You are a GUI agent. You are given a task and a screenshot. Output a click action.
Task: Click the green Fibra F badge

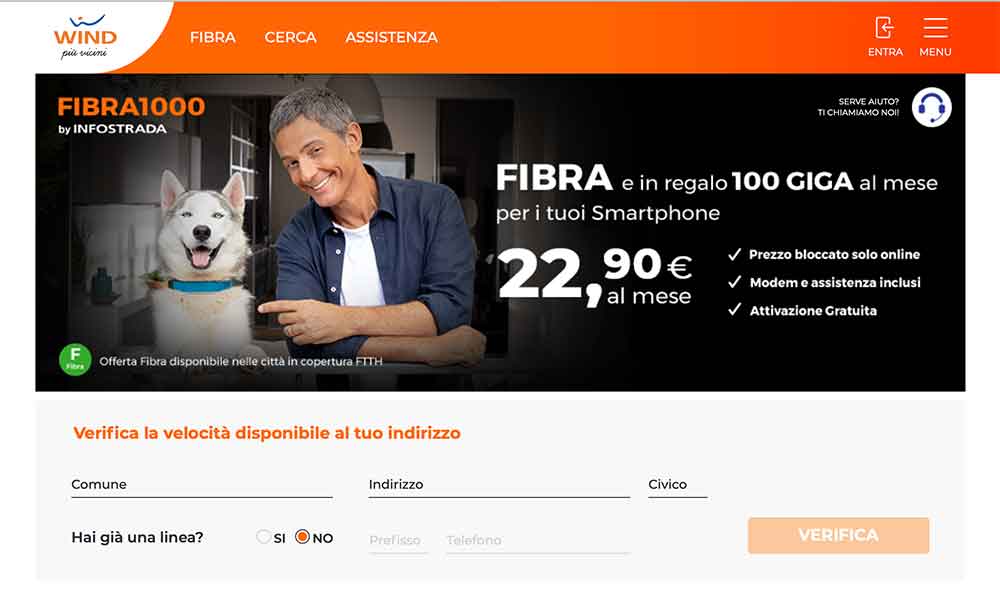coord(75,360)
